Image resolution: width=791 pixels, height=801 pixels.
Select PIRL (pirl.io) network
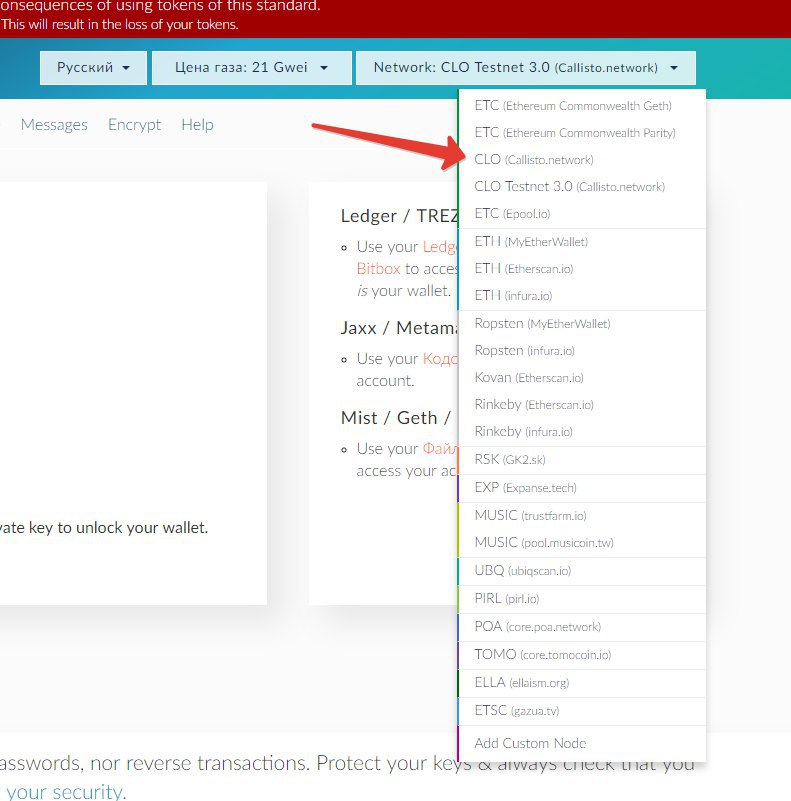[x=582, y=599]
